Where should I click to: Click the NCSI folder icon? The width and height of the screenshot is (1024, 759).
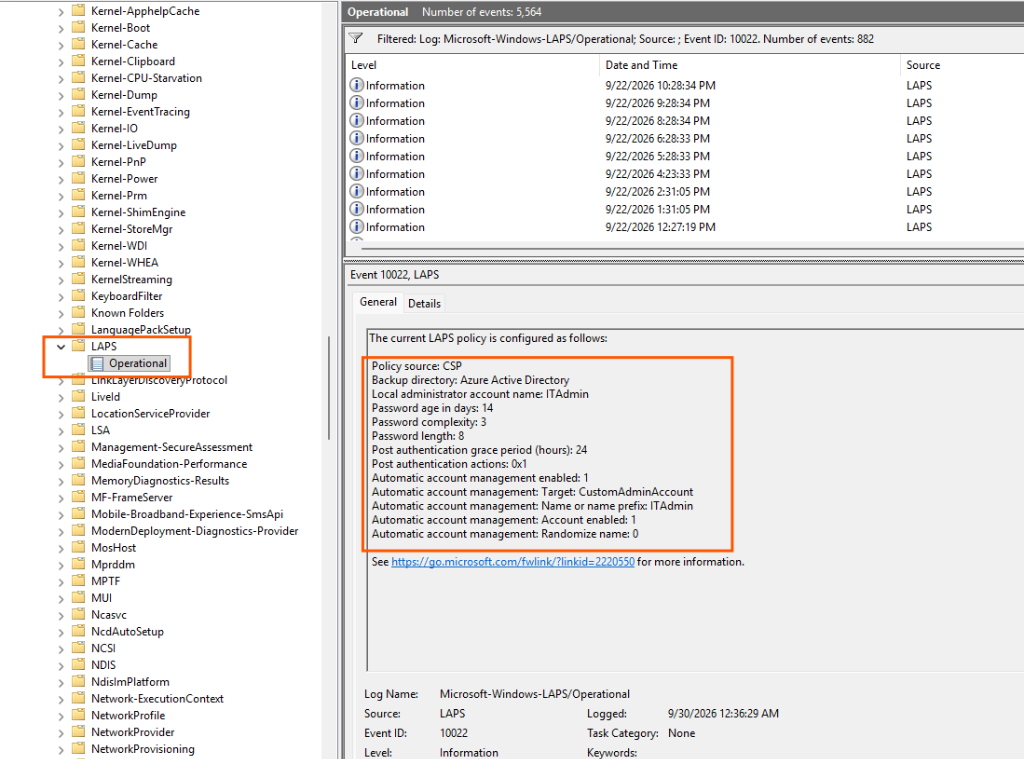click(x=78, y=648)
